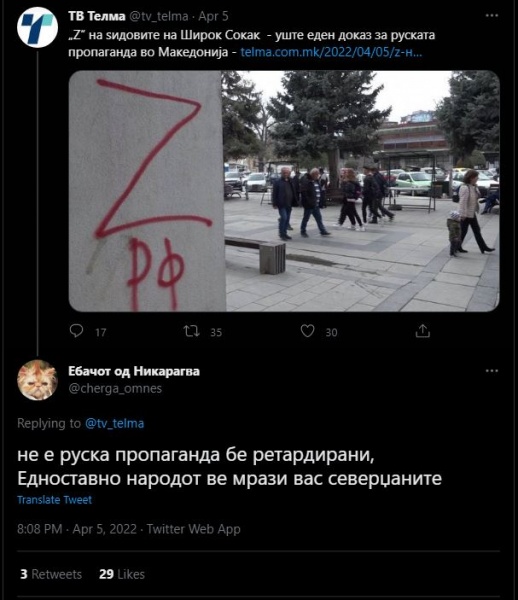Click the ТВ Телма display name
This screenshot has height=600, width=518.
pos(97,16)
